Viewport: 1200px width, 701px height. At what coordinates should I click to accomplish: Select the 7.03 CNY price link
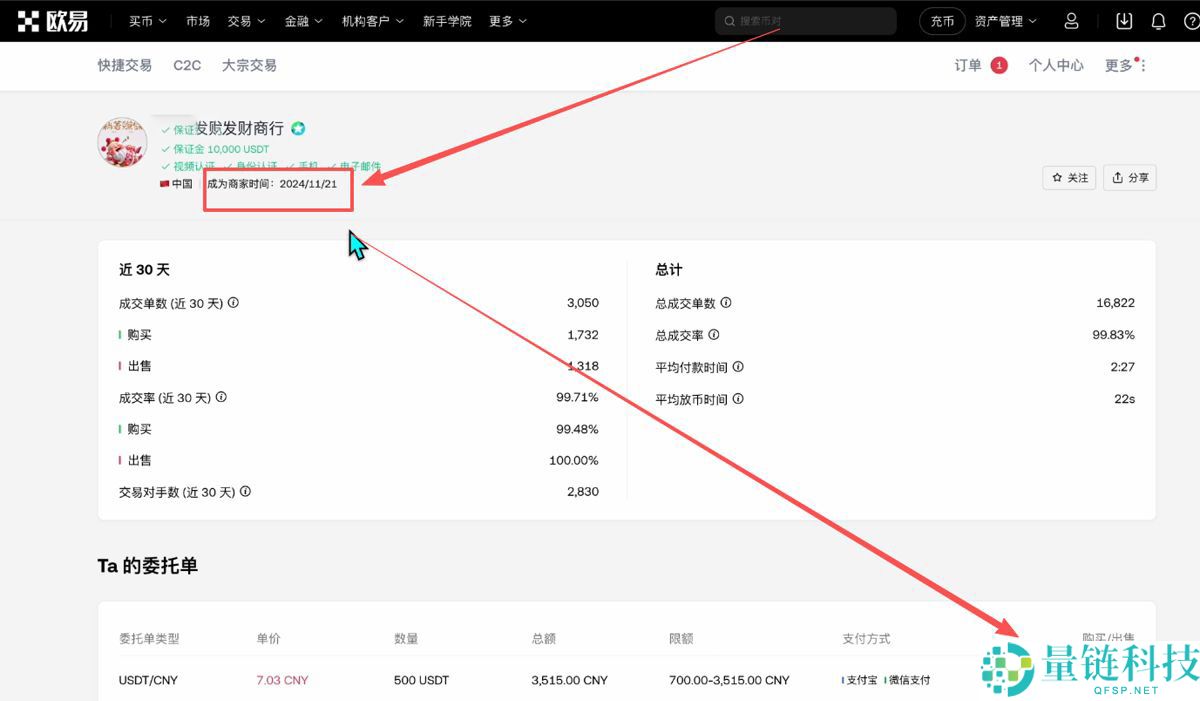tap(281, 679)
